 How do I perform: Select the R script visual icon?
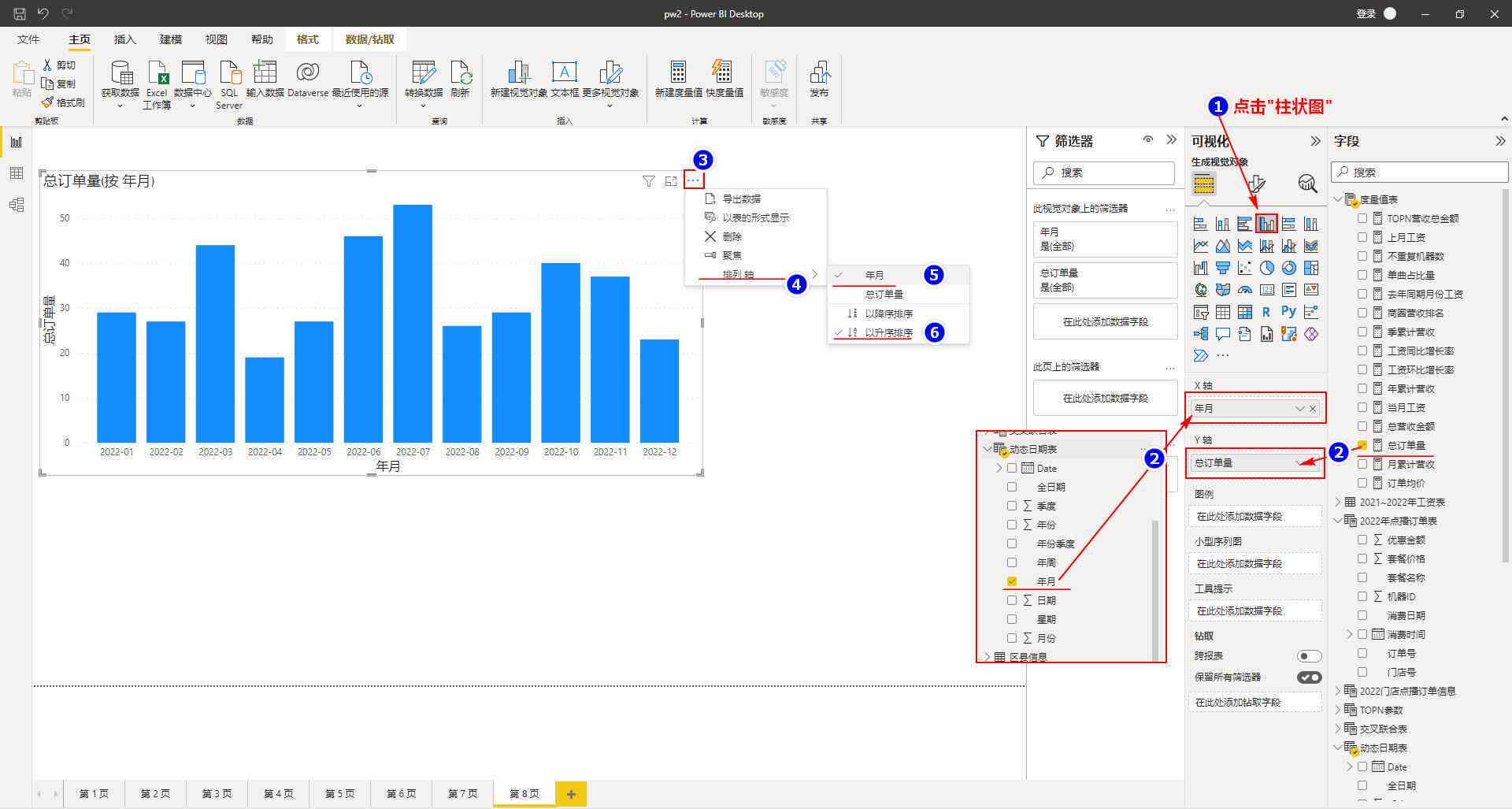click(x=1266, y=312)
